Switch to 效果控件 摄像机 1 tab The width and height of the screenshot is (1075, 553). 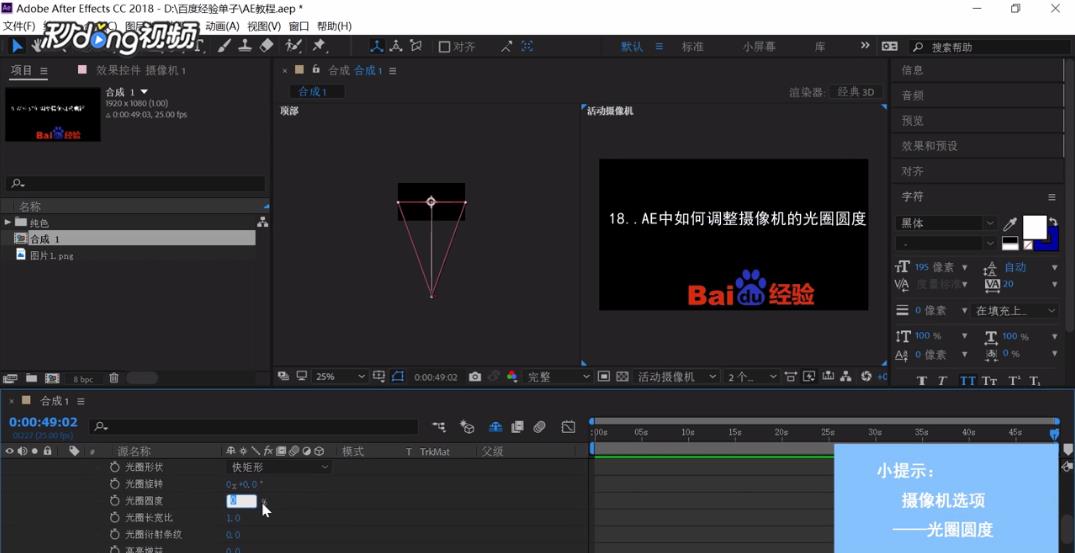[x=141, y=70]
